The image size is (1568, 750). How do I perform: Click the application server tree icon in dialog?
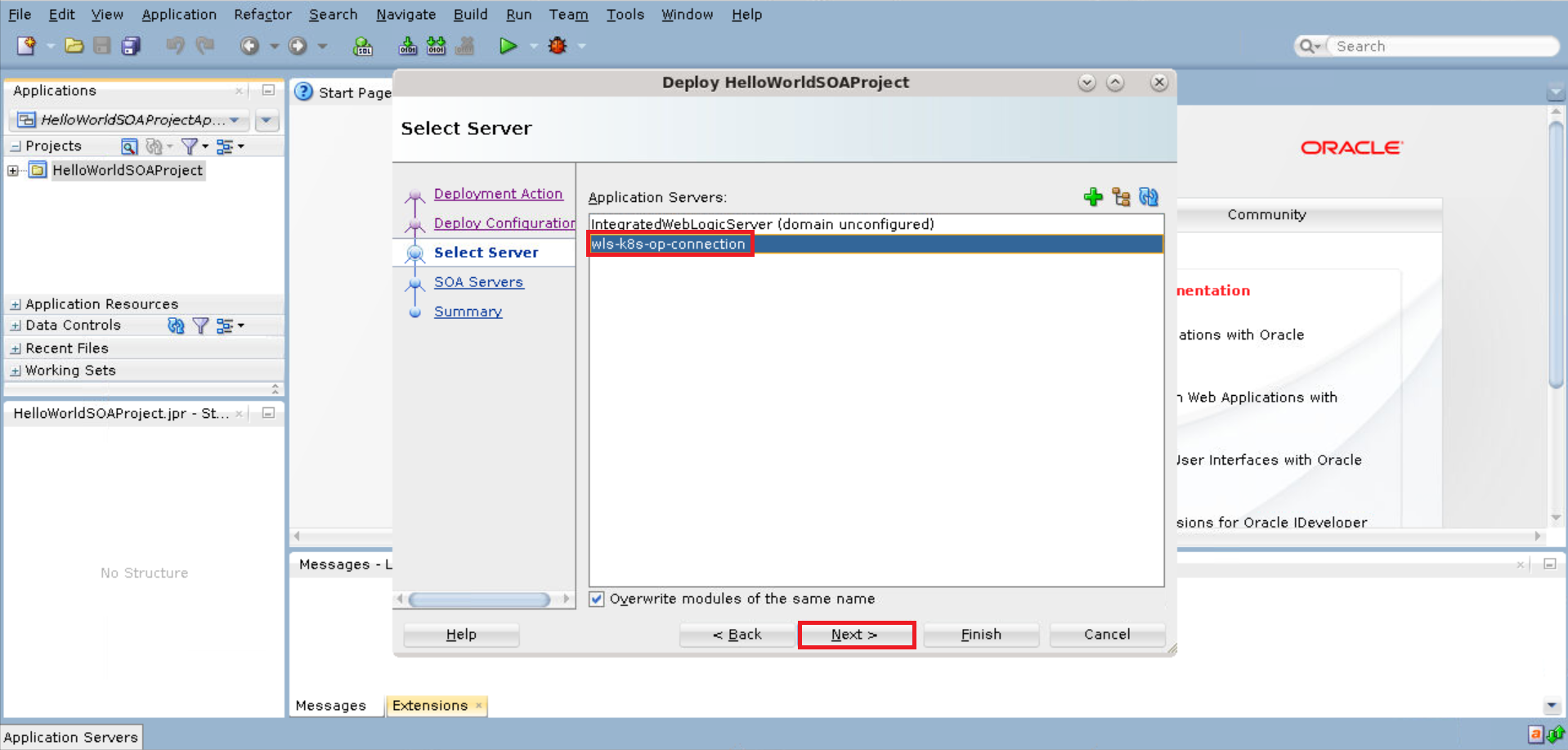tap(1121, 197)
